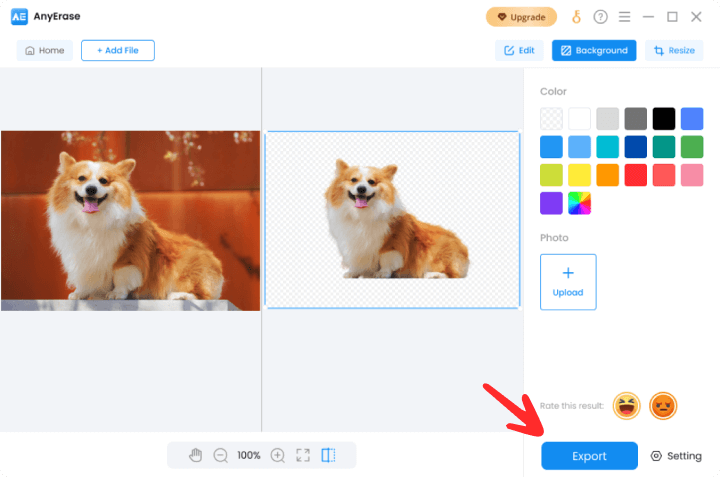The image size is (720, 477).
Task: Go to Home
Action: [44, 50]
